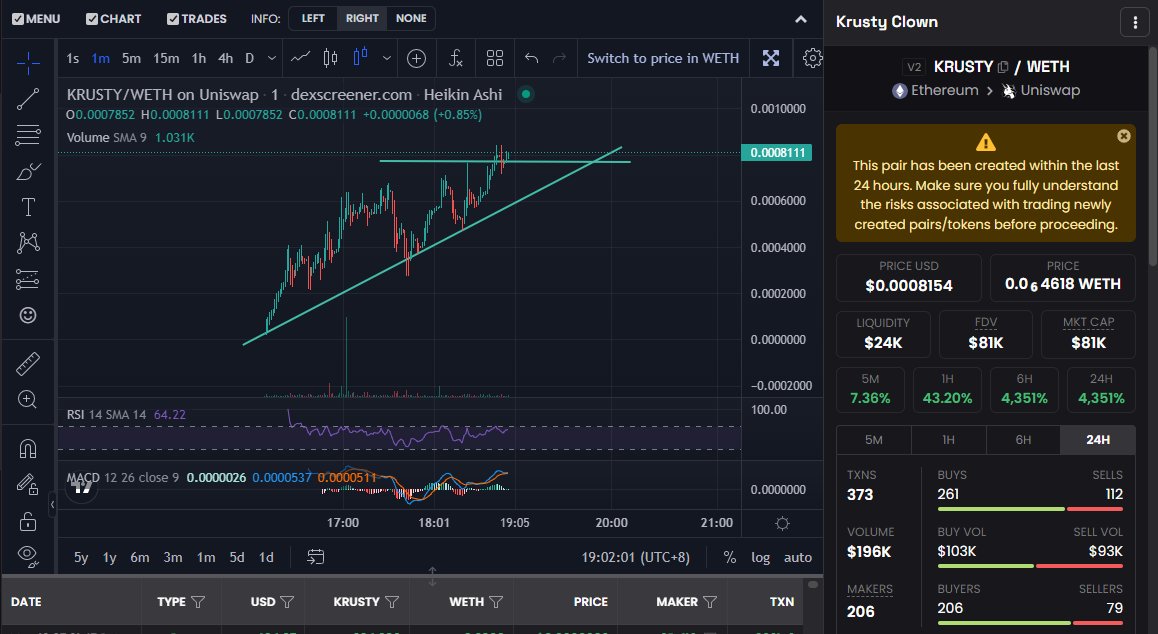This screenshot has width=1158, height=634.
Task: Toggle log price scale
Action: click(761, 558)
